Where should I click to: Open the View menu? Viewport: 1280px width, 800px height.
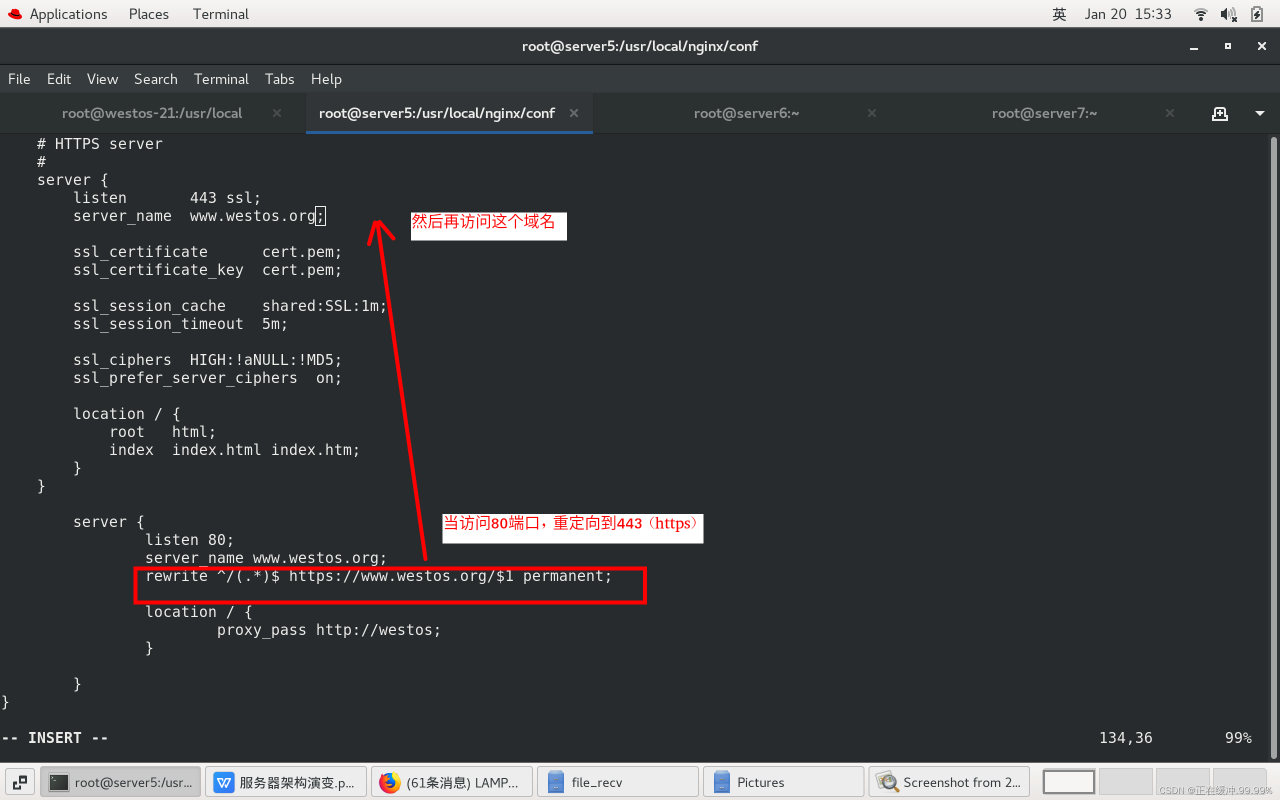102,79
